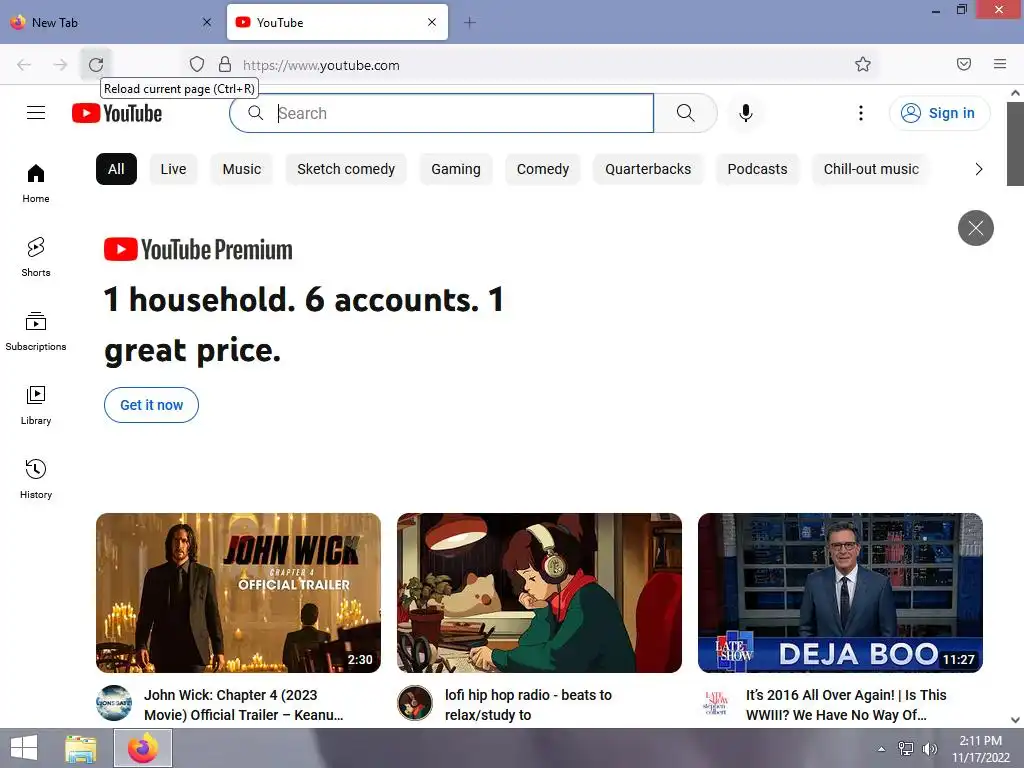1024x768 pixels.
Task: Close the New Tab tab
Action: tap(207, 22)
